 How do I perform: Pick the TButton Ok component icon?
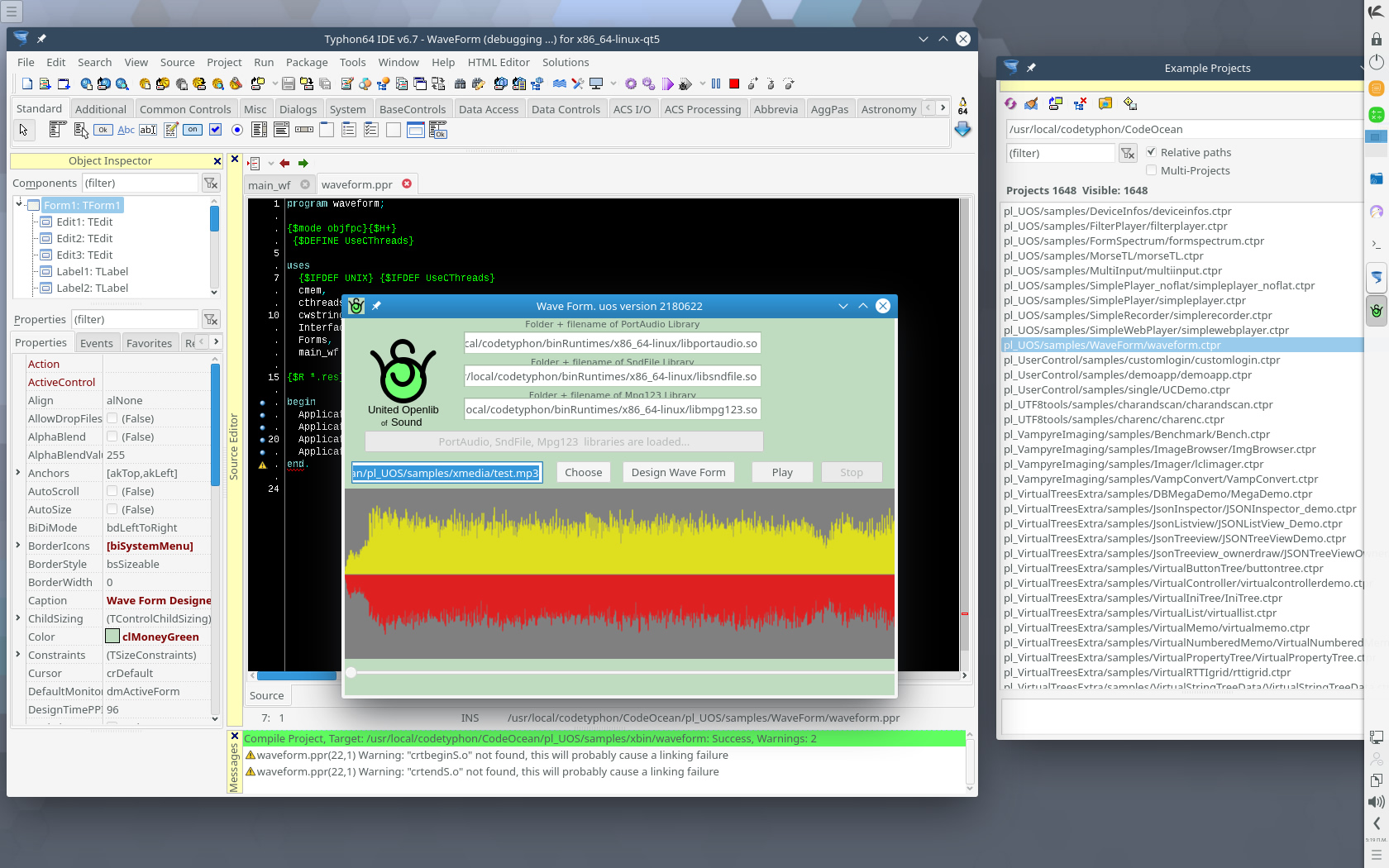pos(103,130)
